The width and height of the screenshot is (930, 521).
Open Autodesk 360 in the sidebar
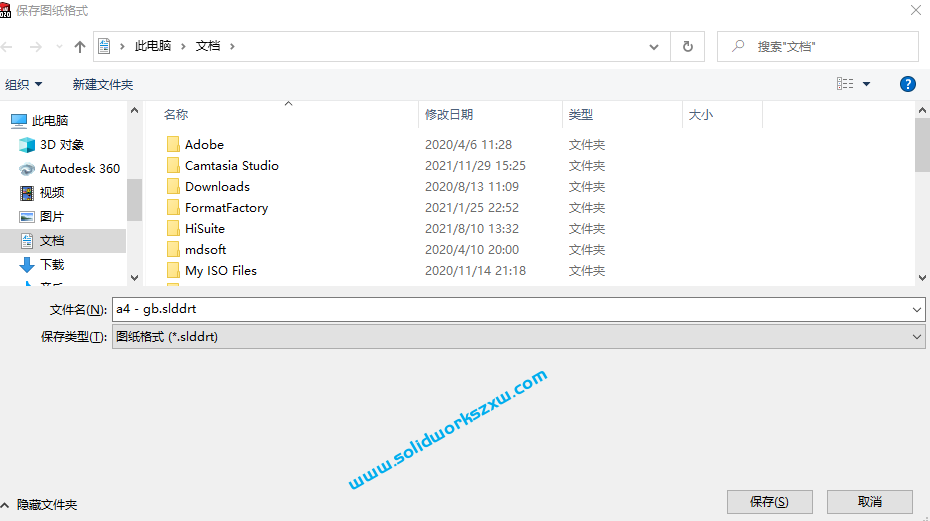coord(79,169)
